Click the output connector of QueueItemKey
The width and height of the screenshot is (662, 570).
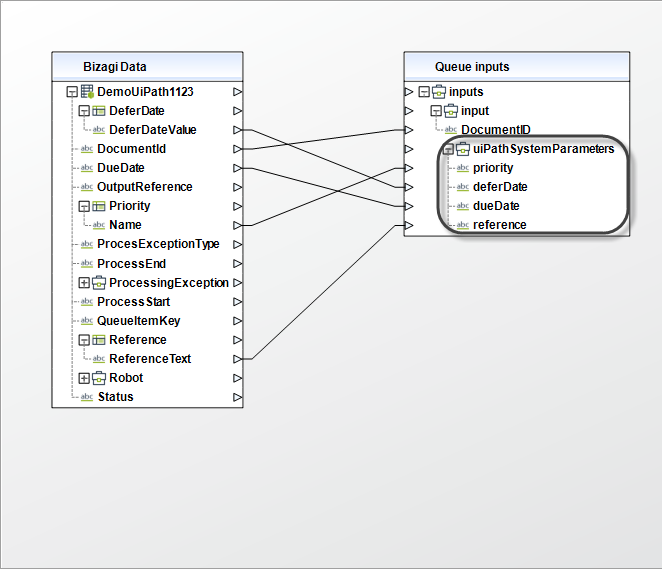[x=238, y=321]
